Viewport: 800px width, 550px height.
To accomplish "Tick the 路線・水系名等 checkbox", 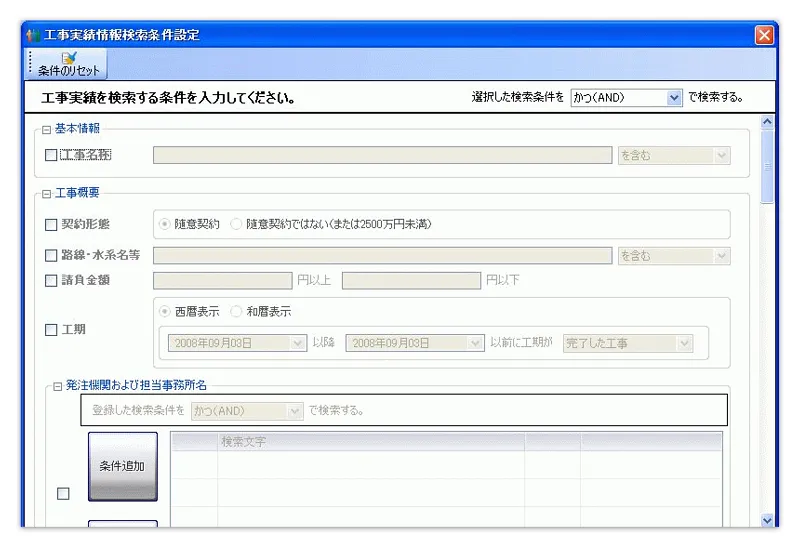I will [52, 255].
